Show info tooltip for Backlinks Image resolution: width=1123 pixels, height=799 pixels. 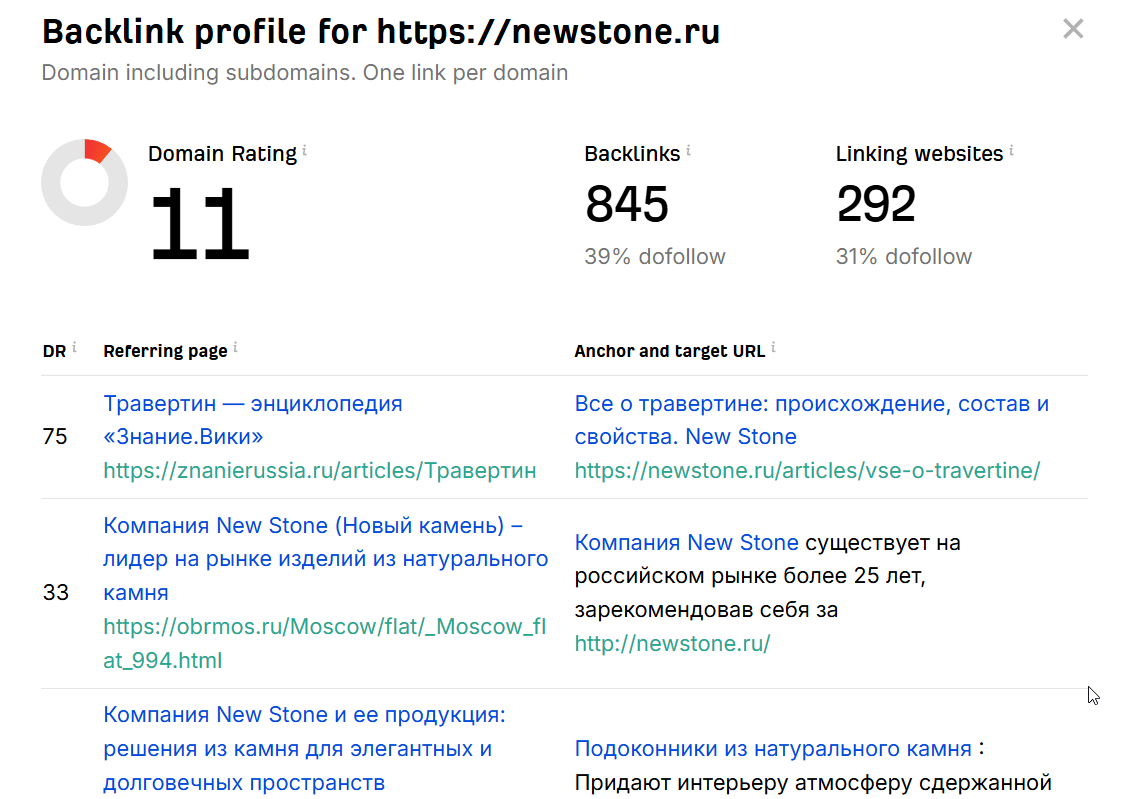pos(688,150)
